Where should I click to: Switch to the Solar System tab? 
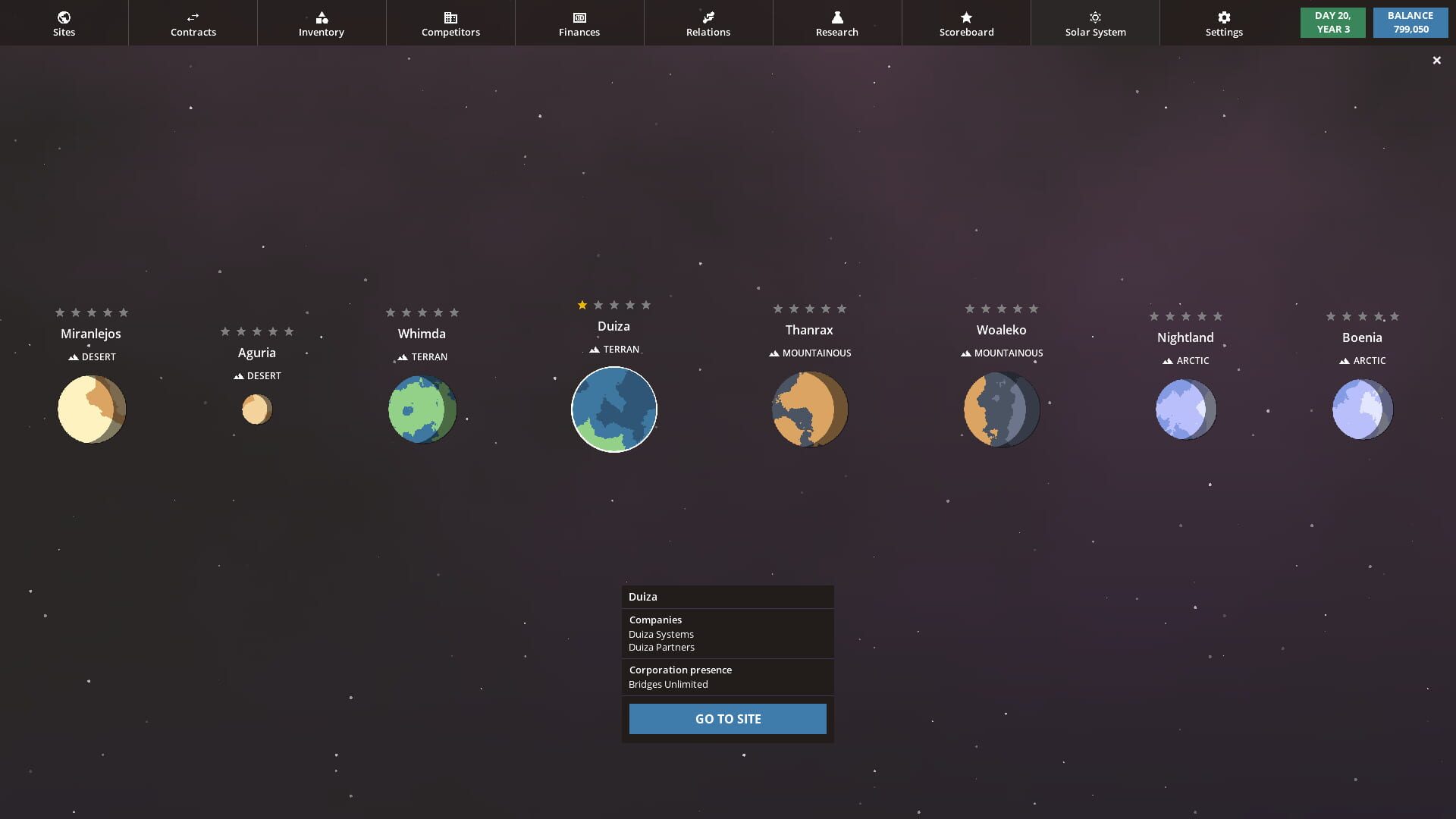tap(1094, 23)
